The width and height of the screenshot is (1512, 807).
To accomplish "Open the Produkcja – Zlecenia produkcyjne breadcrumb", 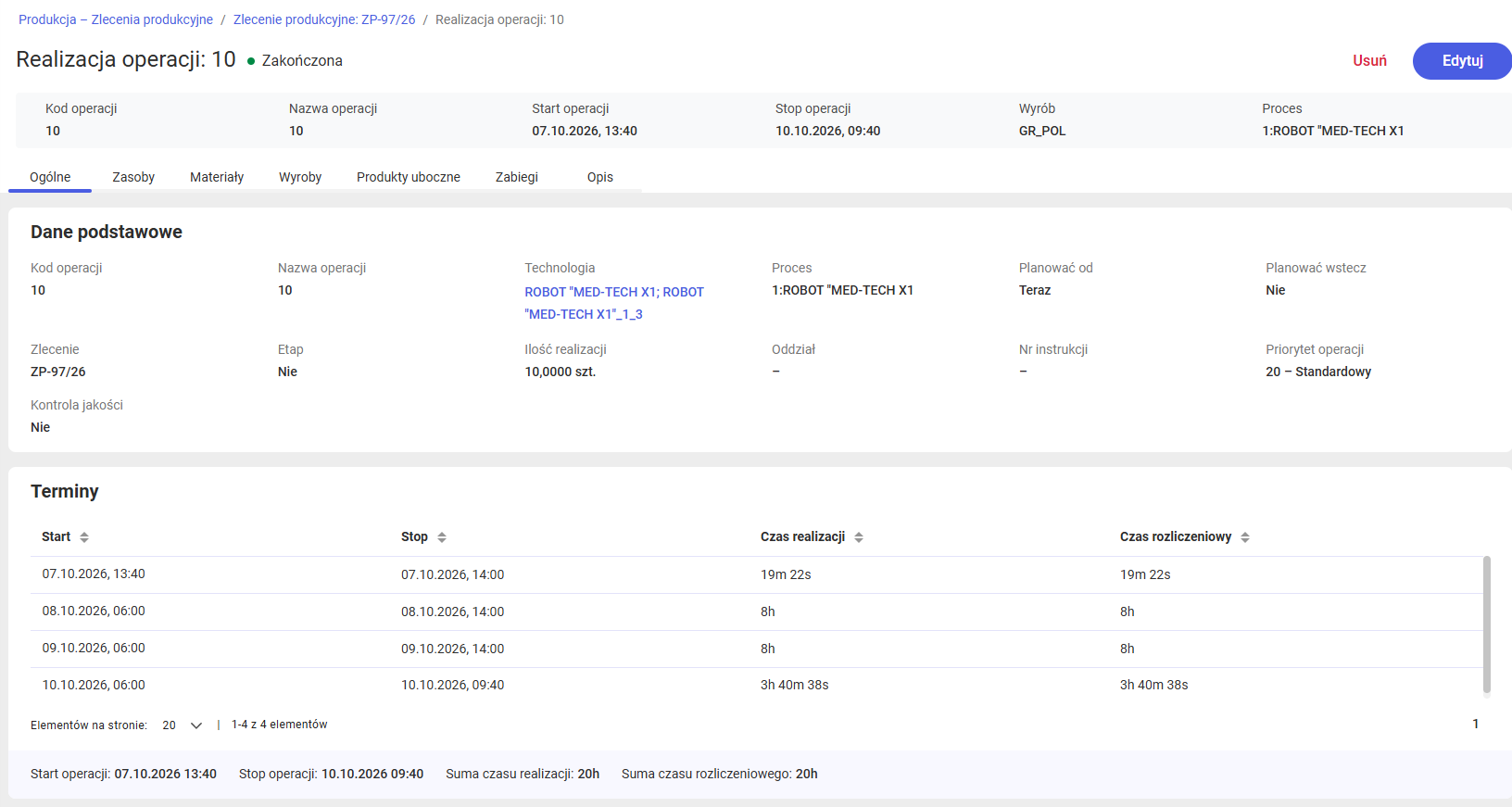I will (x=116, y=19).
